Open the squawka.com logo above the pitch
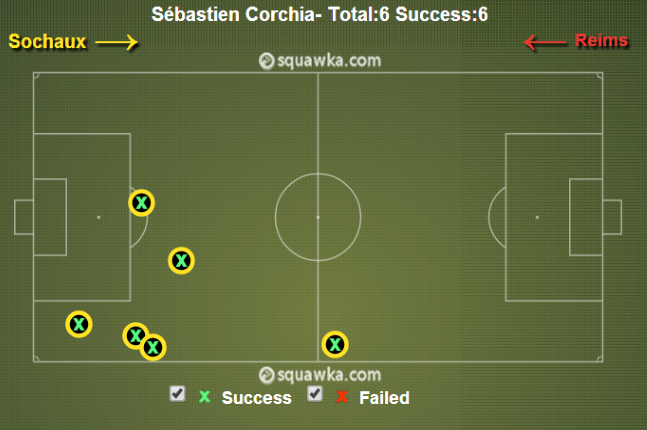 point(320,61)
